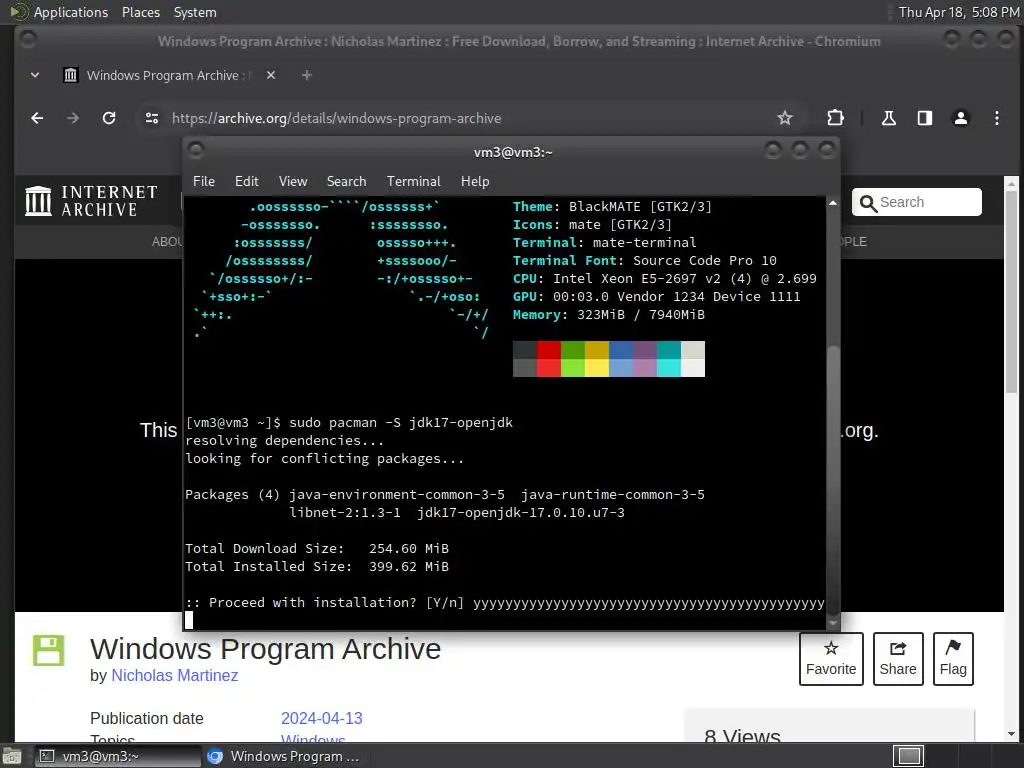Viewport: 1024px width, 768px height.
Task: Open Nicholas Martinez author link
Action: [x=174, y=675]
